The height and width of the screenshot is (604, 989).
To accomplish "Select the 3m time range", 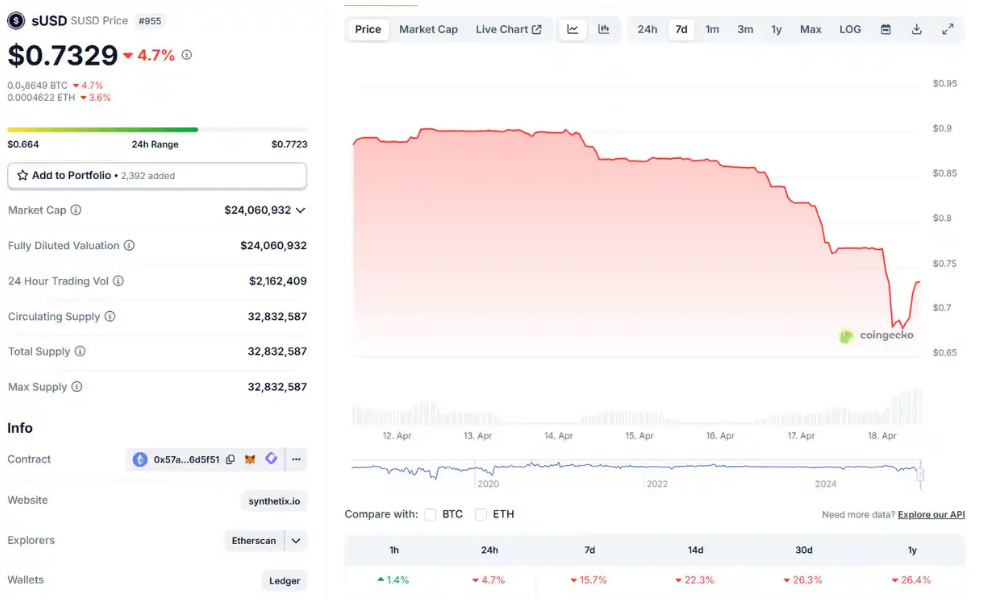I will [745, 29].
